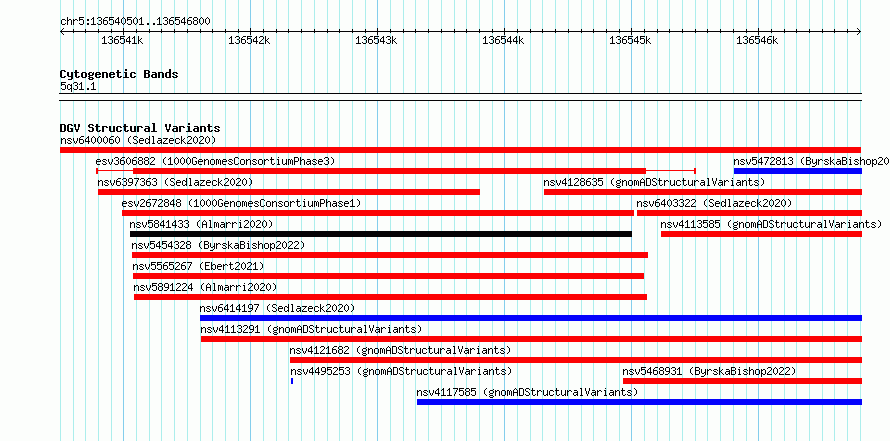Select the 5q31.1 cytogenetic band label

pyautogui.click(x=79, y=86)
